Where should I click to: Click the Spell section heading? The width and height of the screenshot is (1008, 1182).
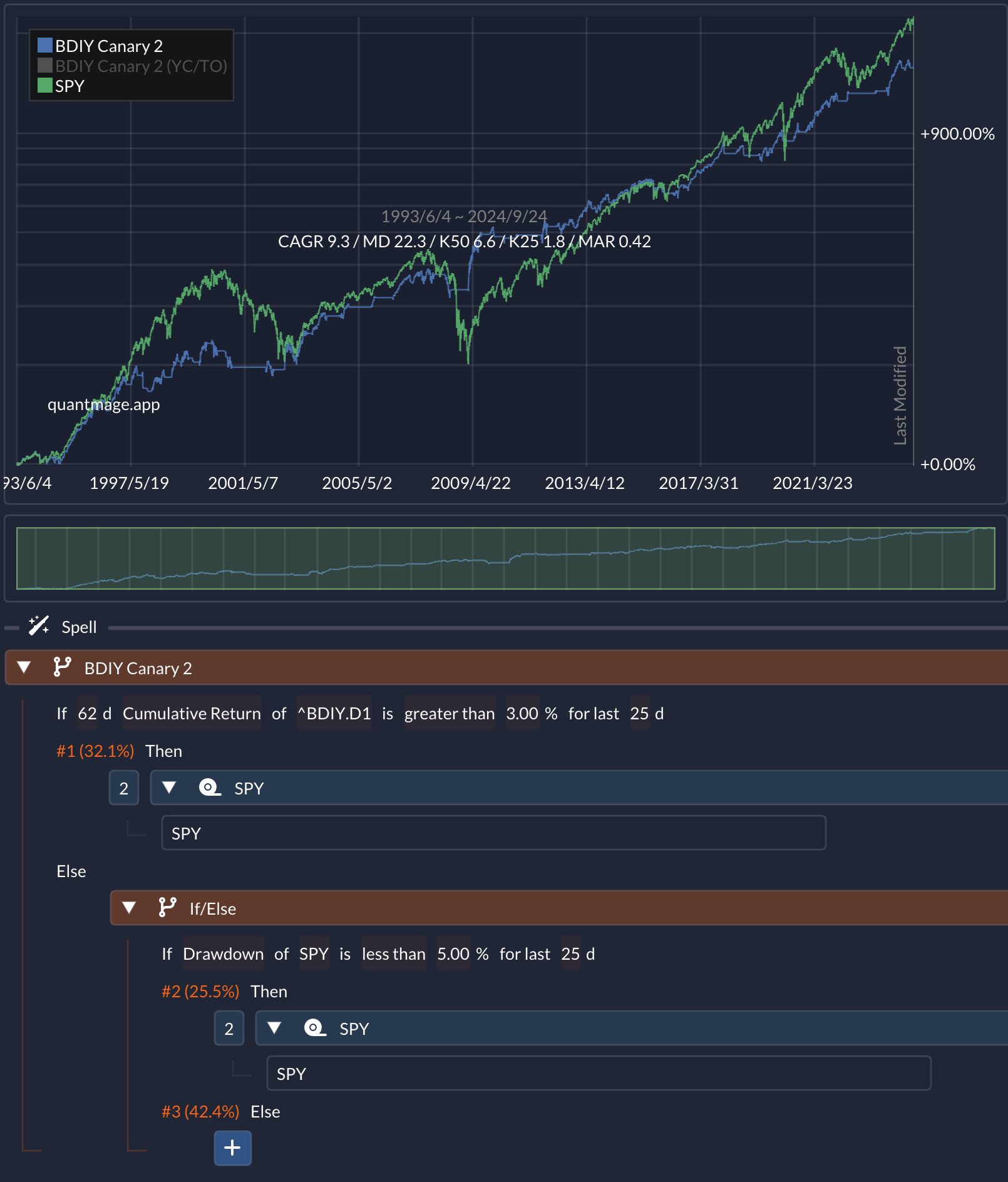coord(79,627)
